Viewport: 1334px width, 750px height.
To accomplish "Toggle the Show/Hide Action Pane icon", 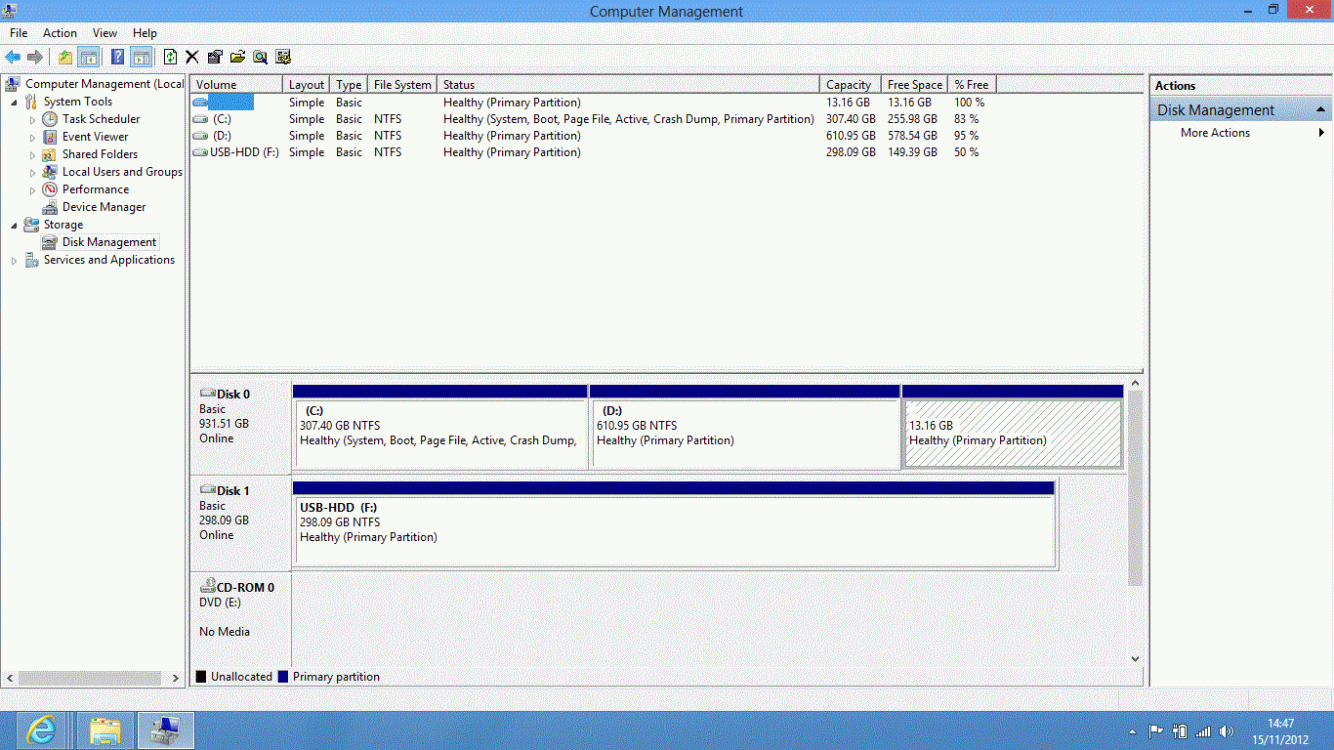I will [x=141, y=57].
